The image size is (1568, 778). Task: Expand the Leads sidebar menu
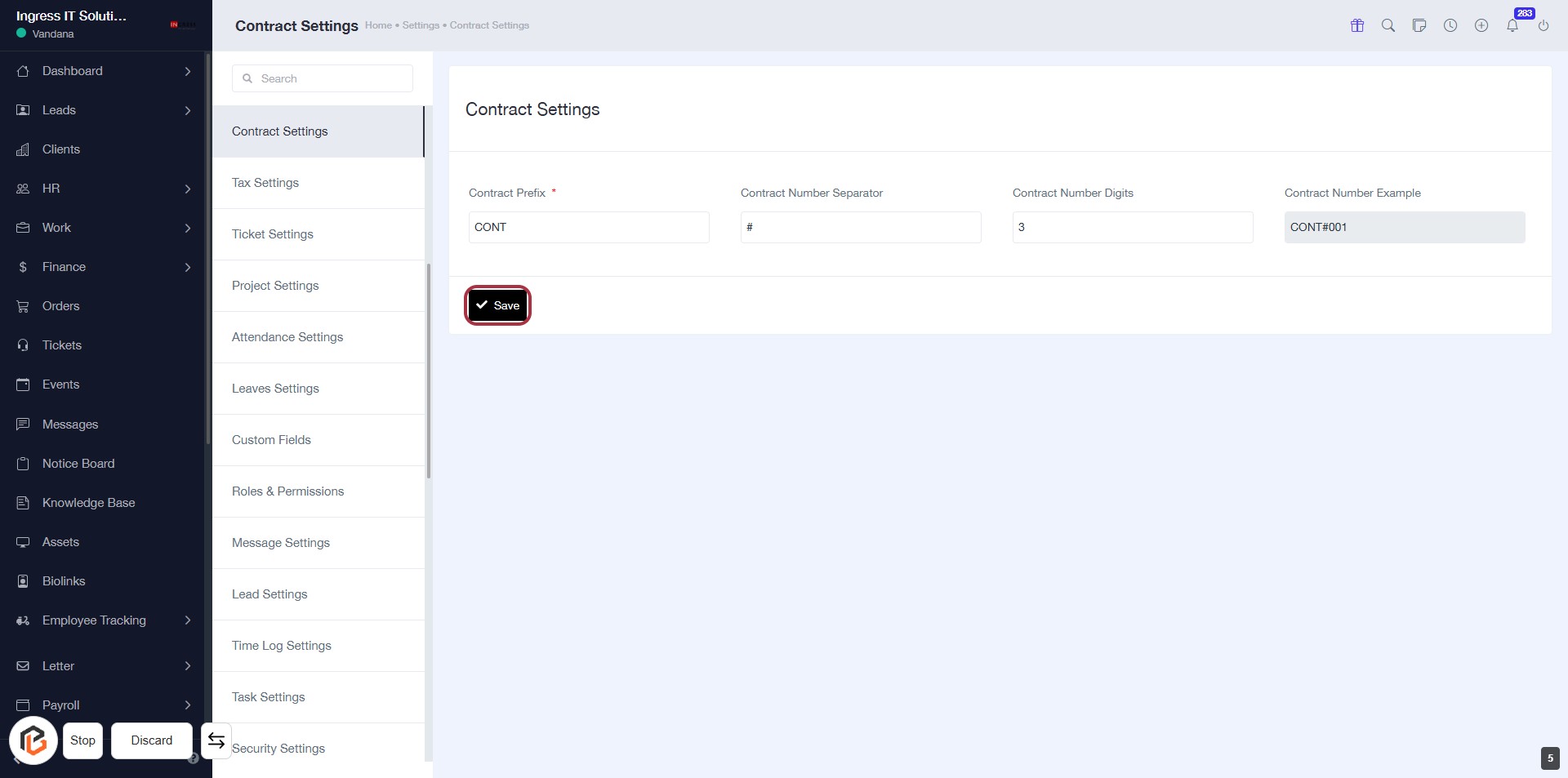tap(187, 110)
